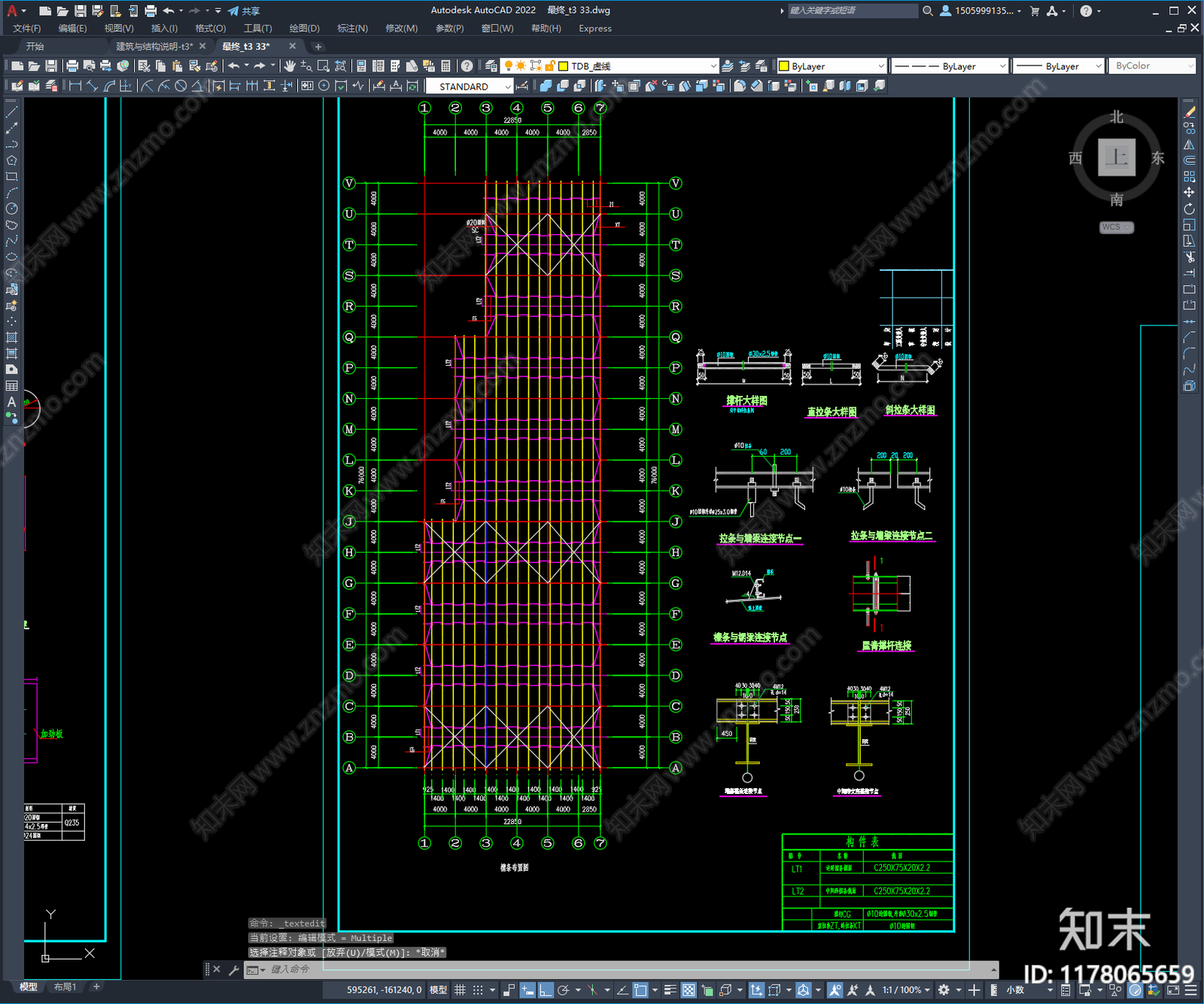Click the Save icon in quick access bar
The image size is (1204, 1004).
pos(80,11)
